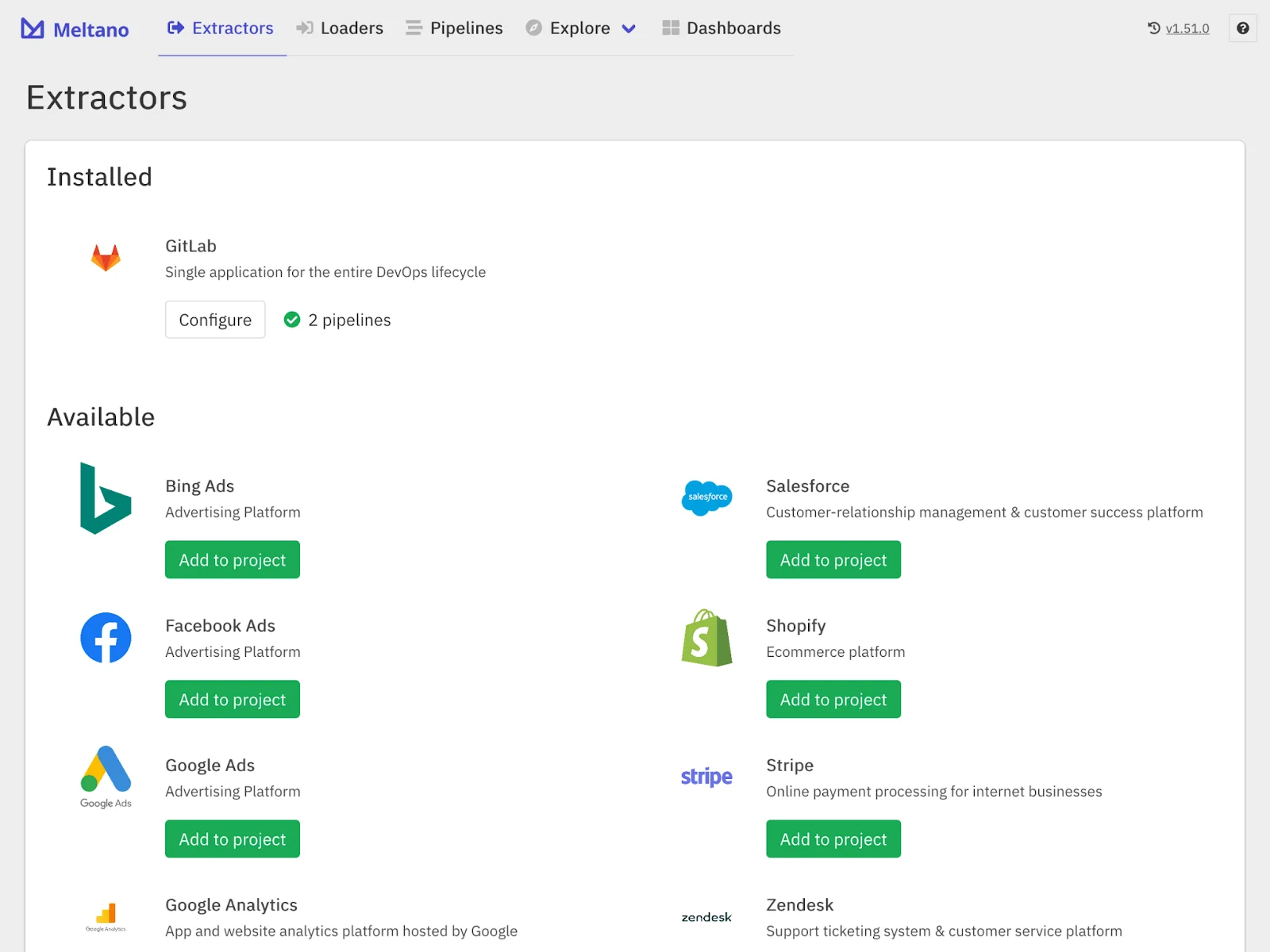Viewport: 1270px width, 952px height.
Task: Click the Google Analytics logo
Action: tap(106, 916)
